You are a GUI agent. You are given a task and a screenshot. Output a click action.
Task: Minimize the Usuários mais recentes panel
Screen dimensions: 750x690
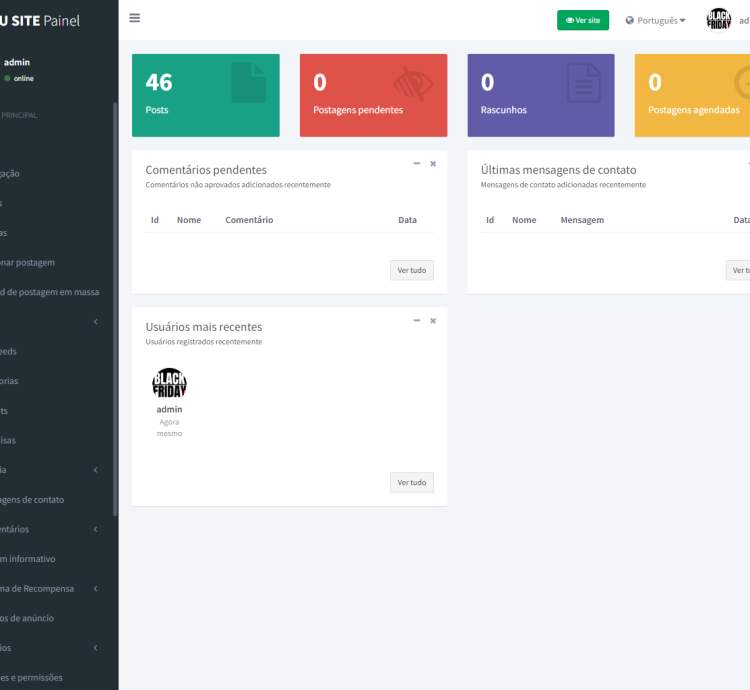tap(417, 321)
